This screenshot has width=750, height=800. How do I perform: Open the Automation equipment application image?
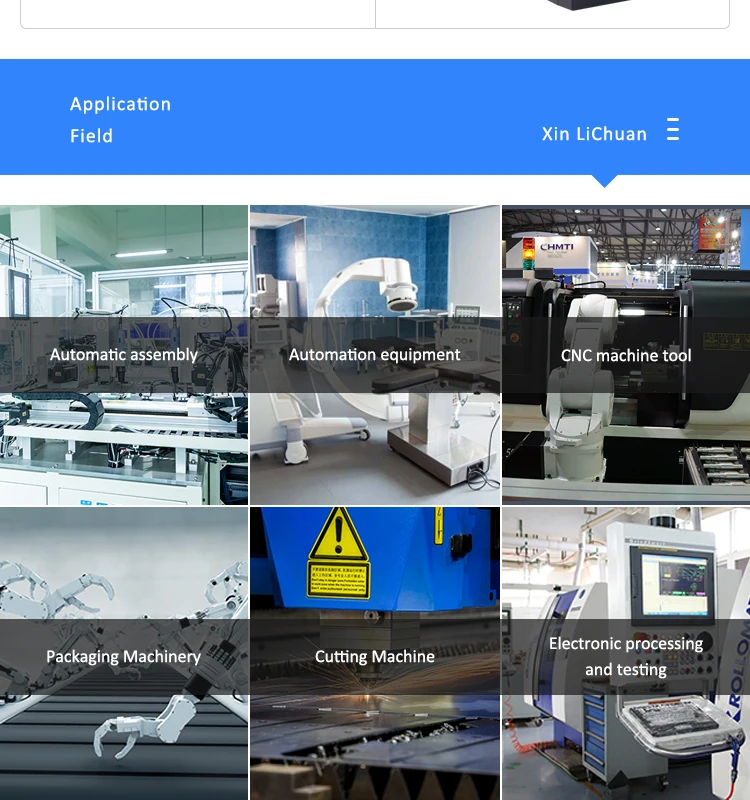375,355
